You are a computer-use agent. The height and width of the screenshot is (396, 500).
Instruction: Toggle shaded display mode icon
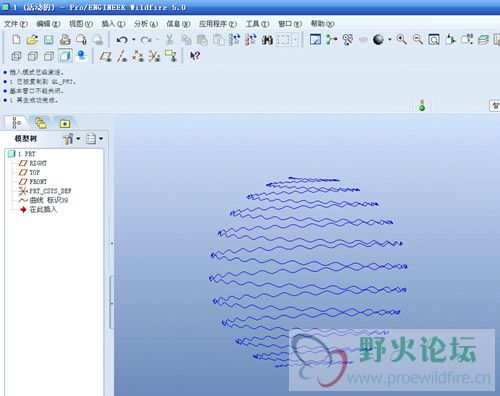tap(65, 56)
